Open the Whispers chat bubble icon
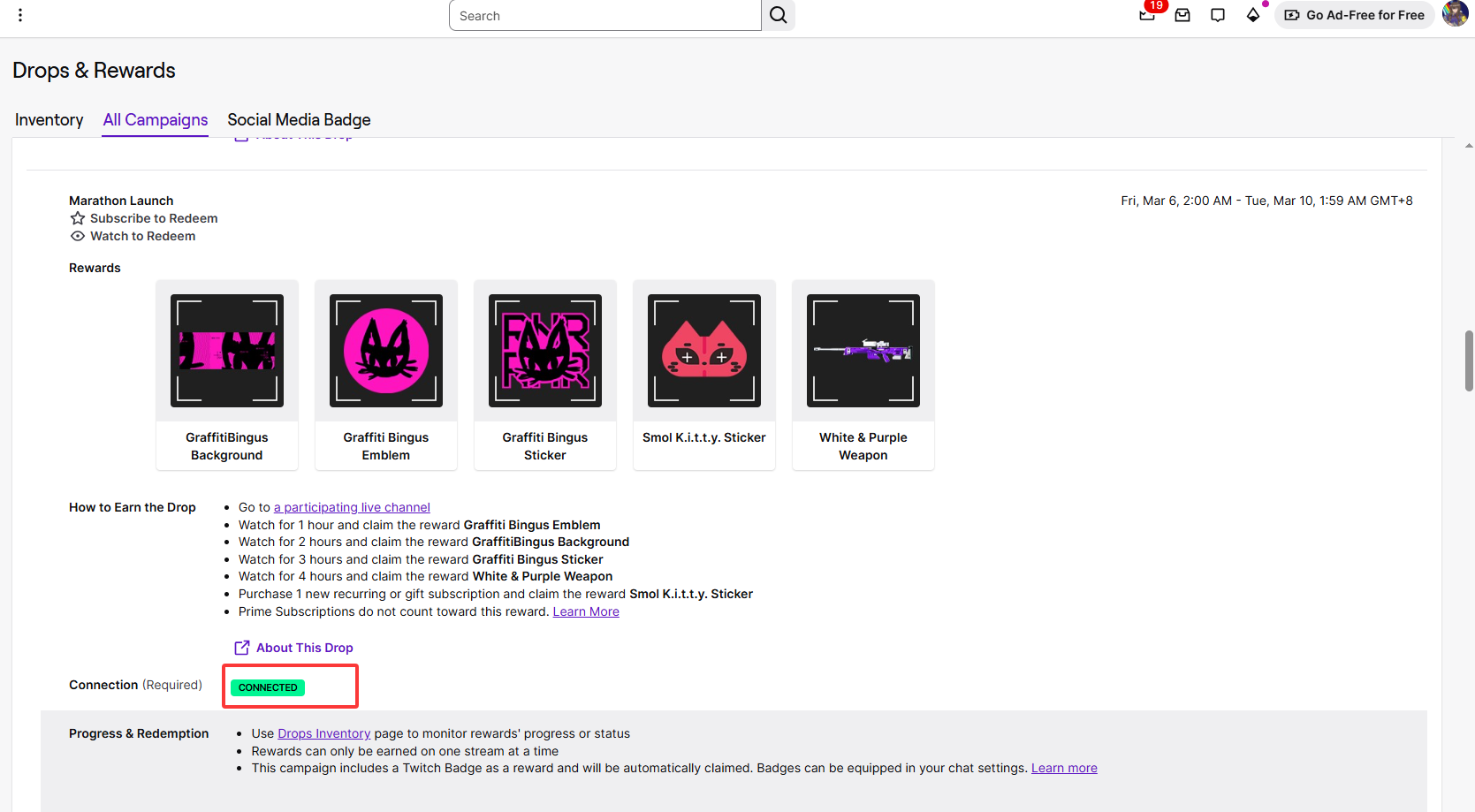 pyautogui.click(x=1218, y=15)
